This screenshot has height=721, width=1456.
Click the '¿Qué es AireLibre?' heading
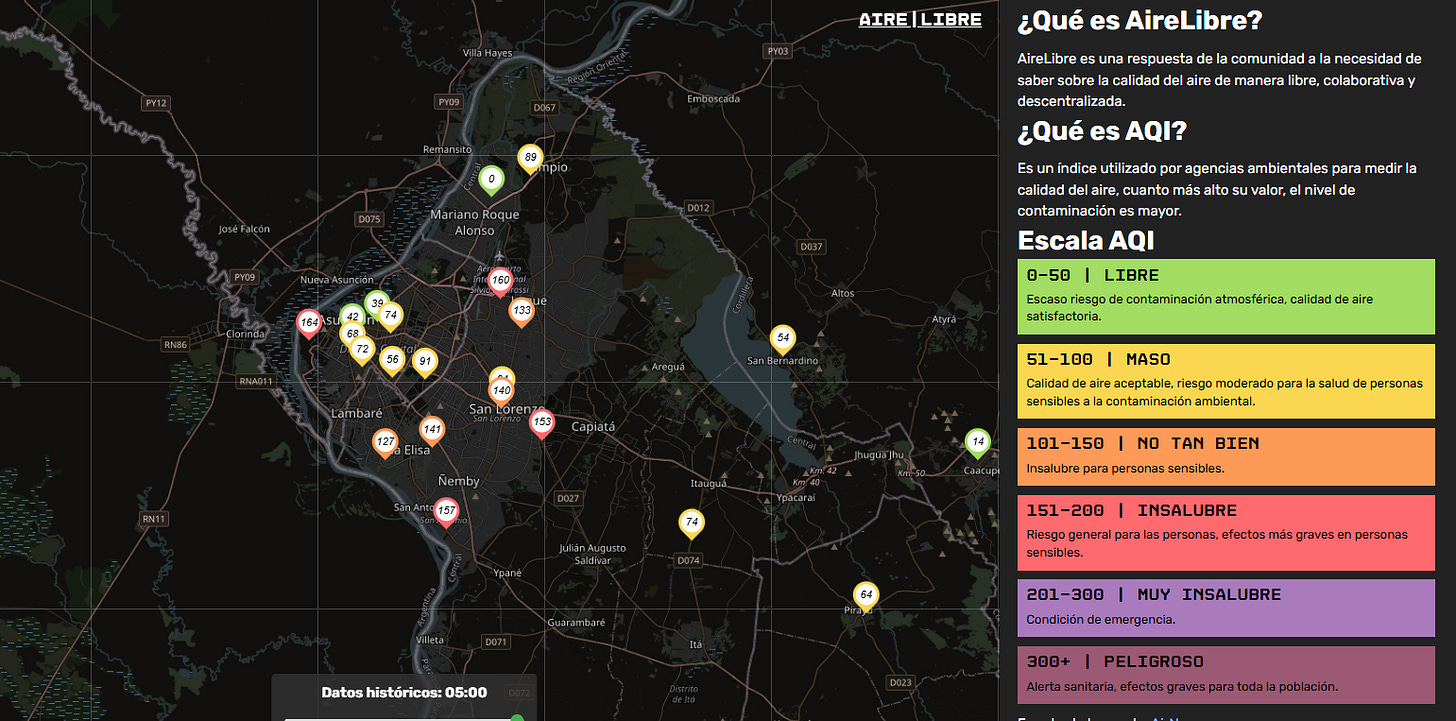coord(1140,21)
